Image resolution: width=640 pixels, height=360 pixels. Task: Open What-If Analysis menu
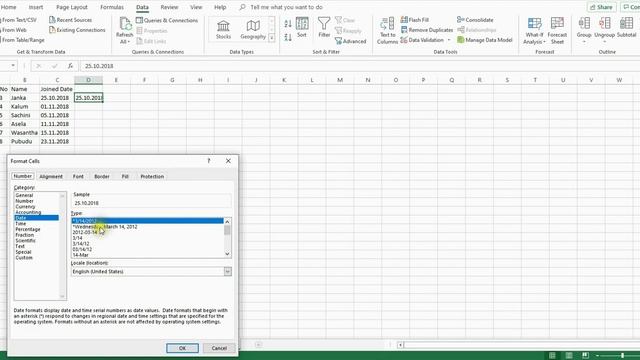tap(534, 31)
